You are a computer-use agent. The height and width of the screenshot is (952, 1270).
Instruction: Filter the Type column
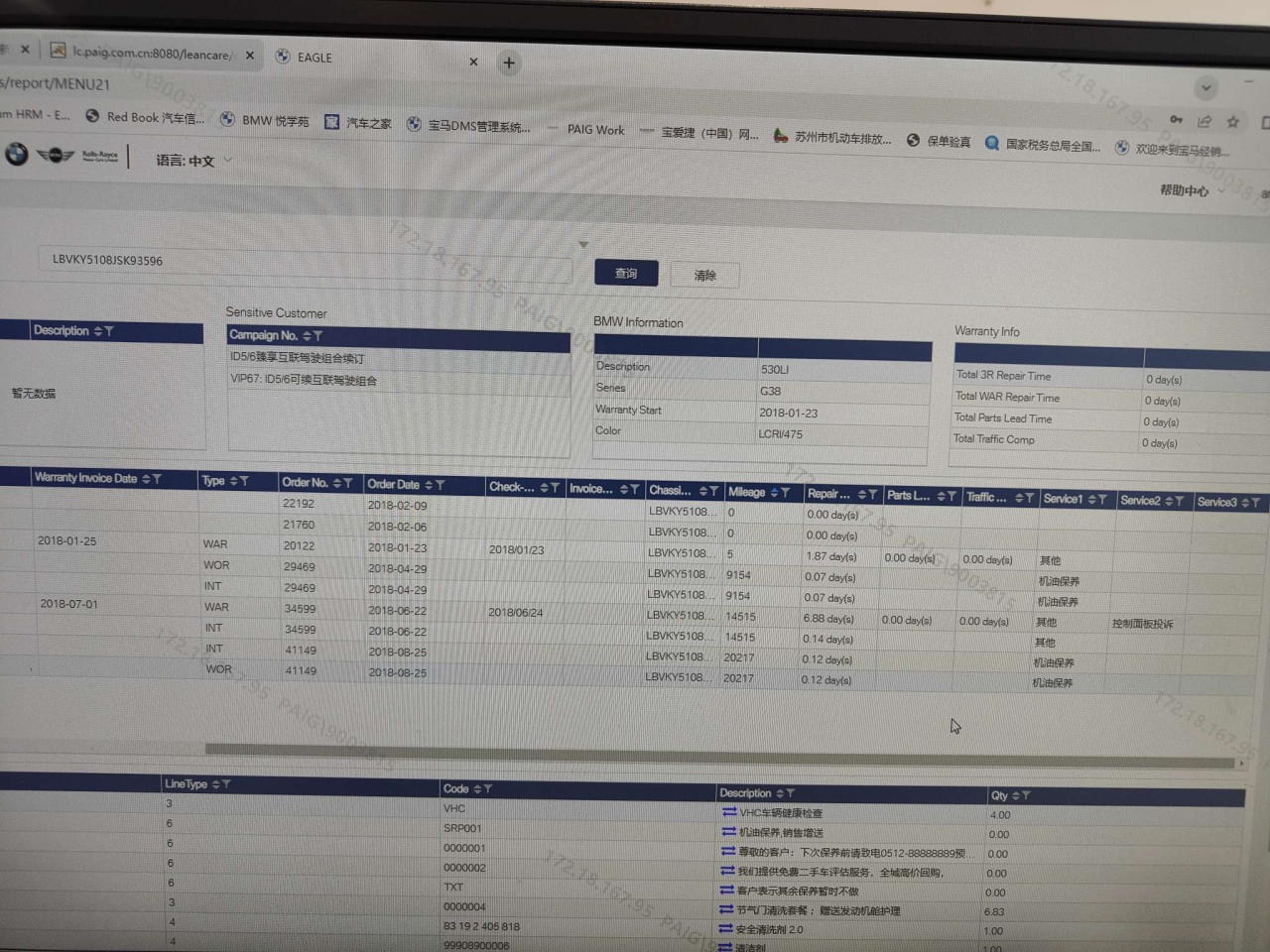tap(244, 481)
